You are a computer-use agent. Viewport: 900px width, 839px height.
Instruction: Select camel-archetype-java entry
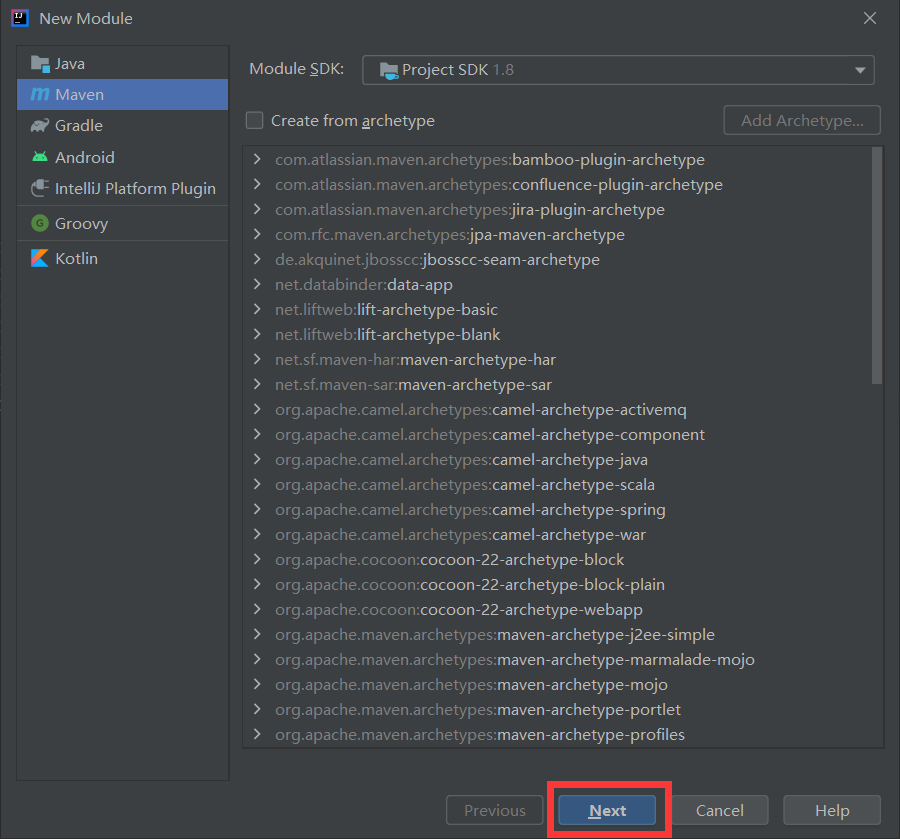pos(461,459)
